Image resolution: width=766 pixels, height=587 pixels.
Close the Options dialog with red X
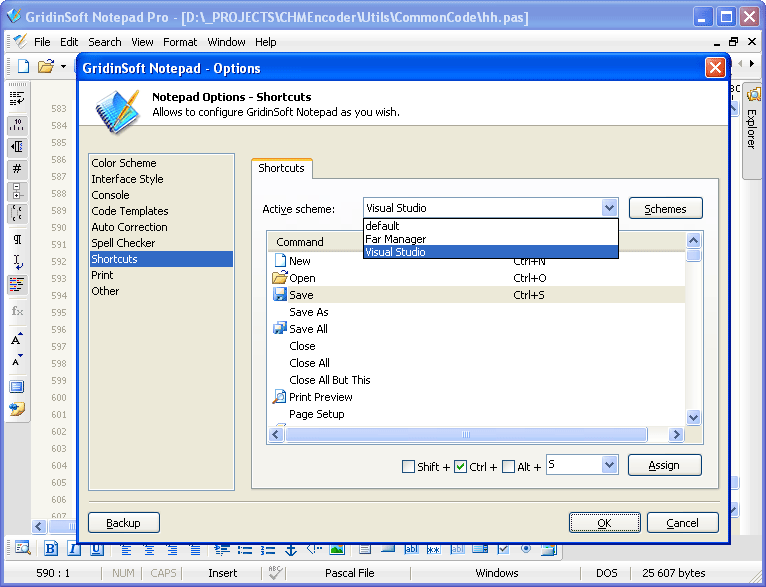click(x=715, y=67)
